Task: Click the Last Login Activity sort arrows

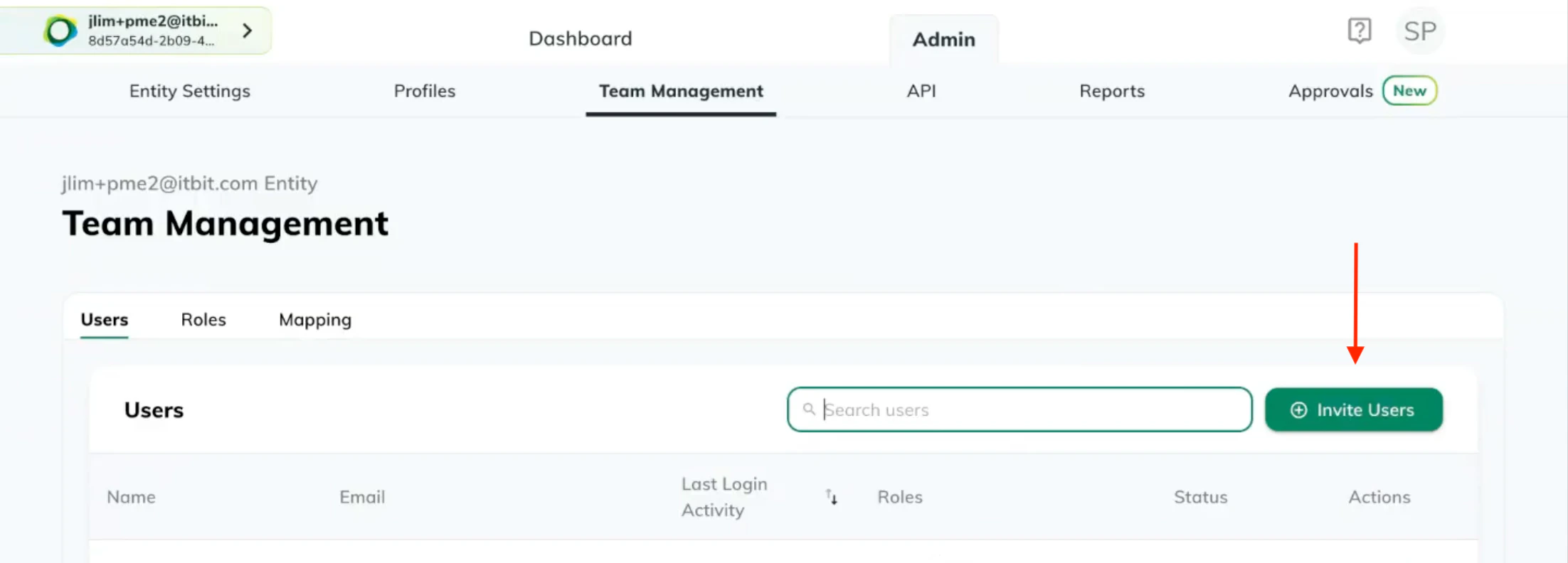Action: (831, 497)
